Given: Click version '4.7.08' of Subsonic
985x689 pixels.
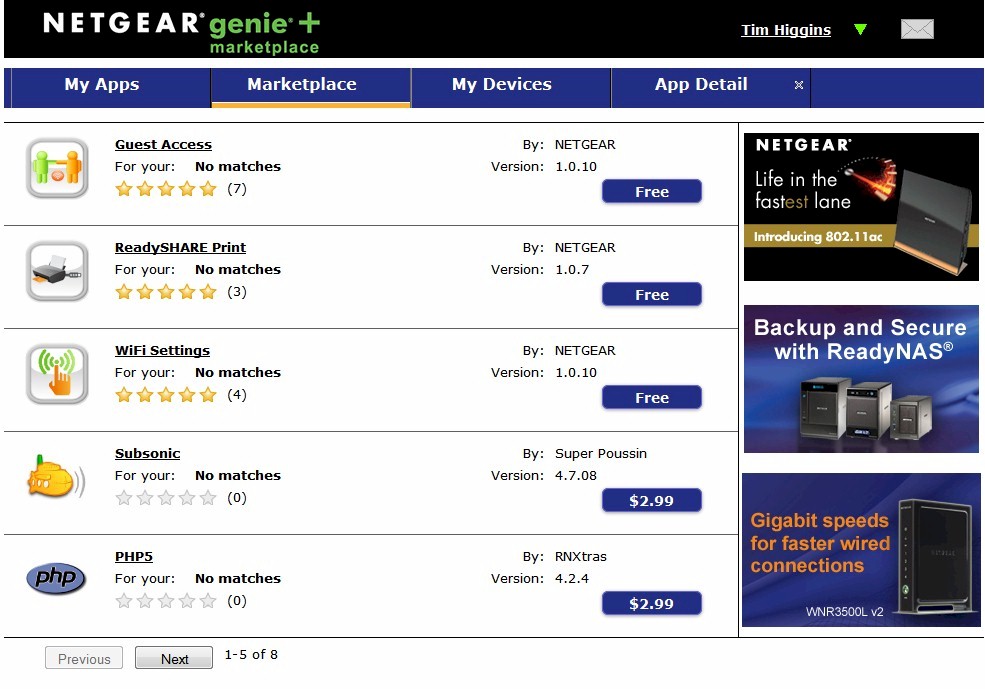Looking at the screenshot, I should pyautogui.click(x=576, y=475).
